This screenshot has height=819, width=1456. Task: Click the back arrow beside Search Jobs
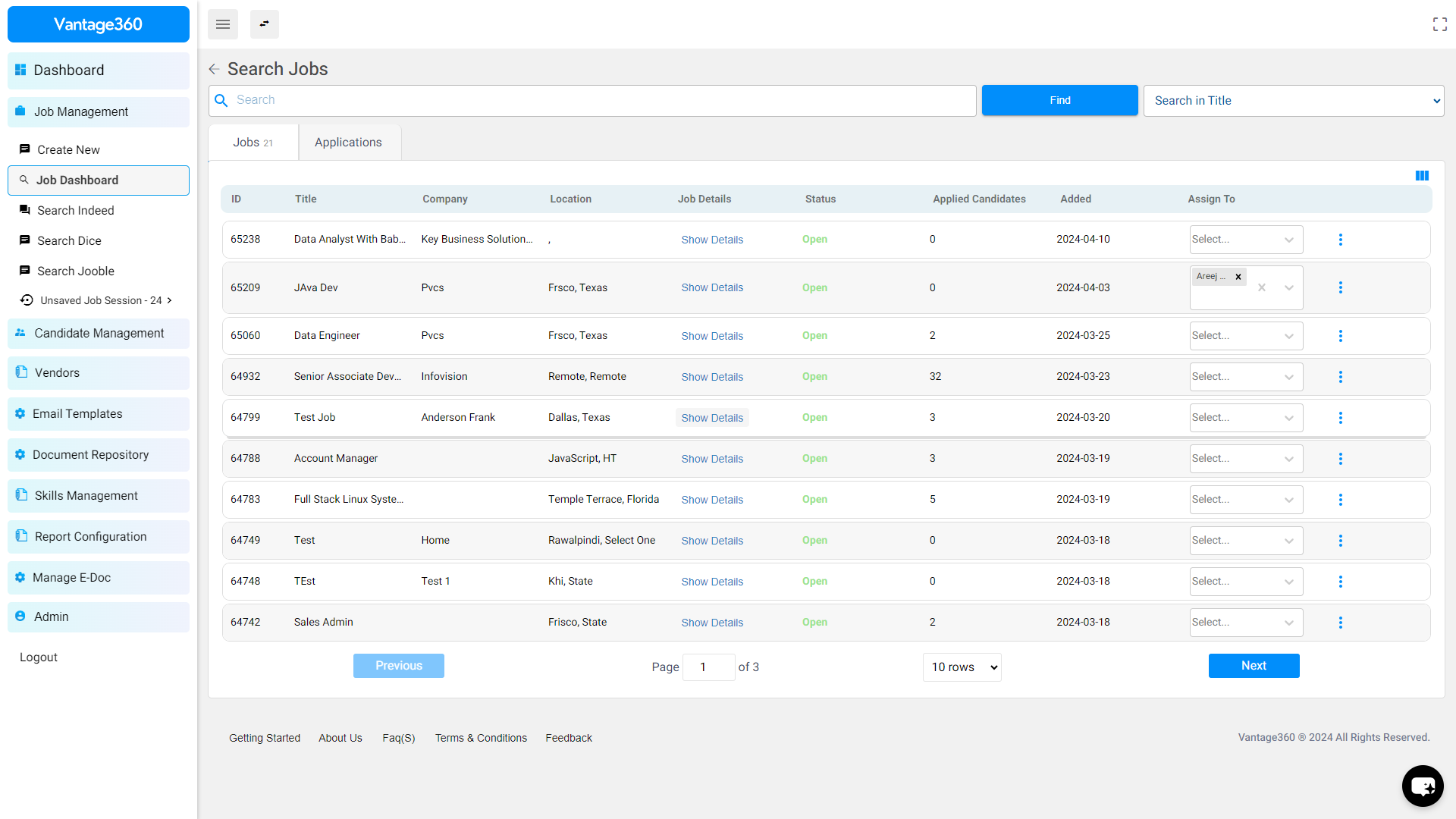[215, 69]
